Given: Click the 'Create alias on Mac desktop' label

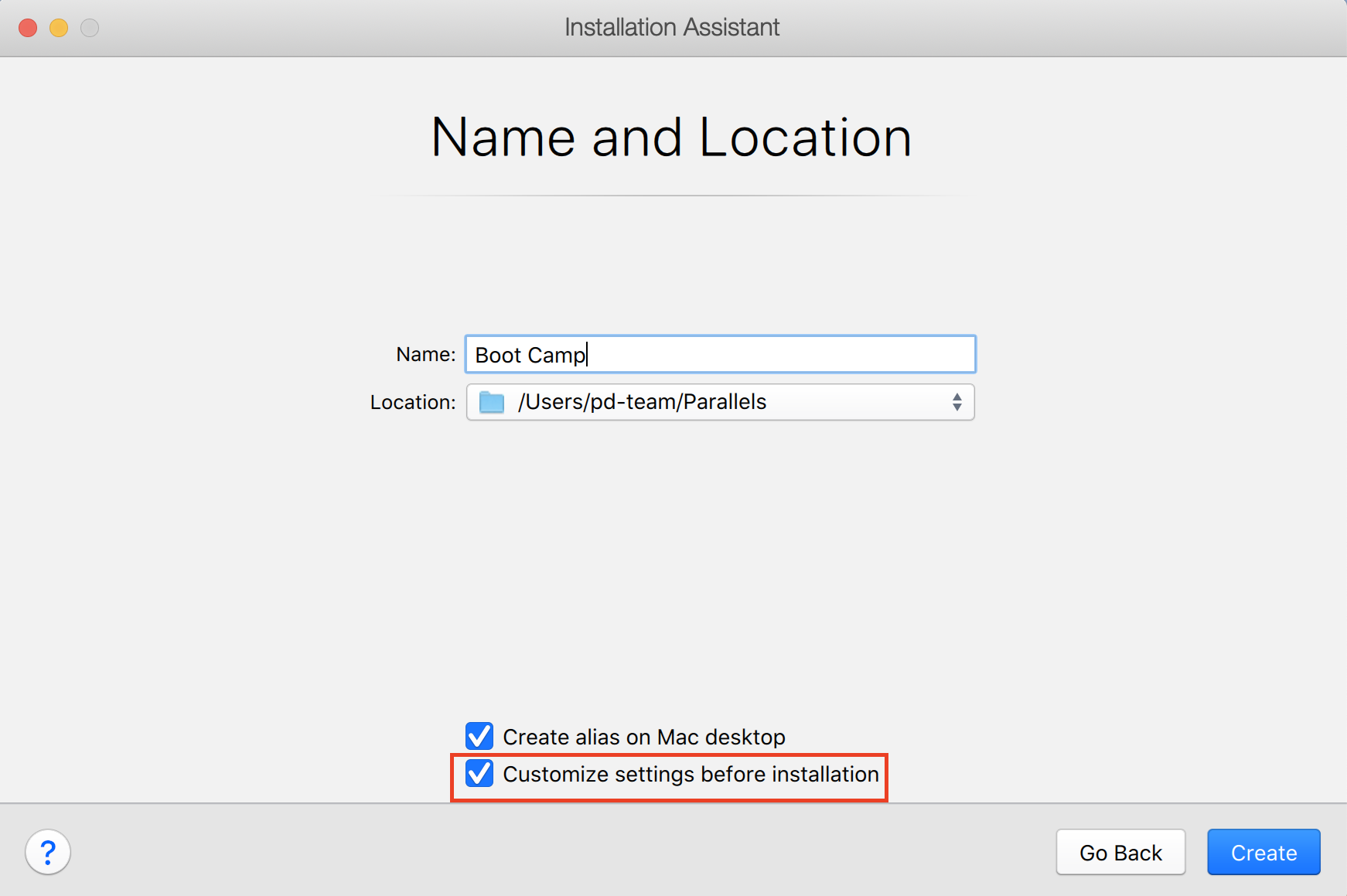Looking at the screenshot, I should (x=643, y=737).
